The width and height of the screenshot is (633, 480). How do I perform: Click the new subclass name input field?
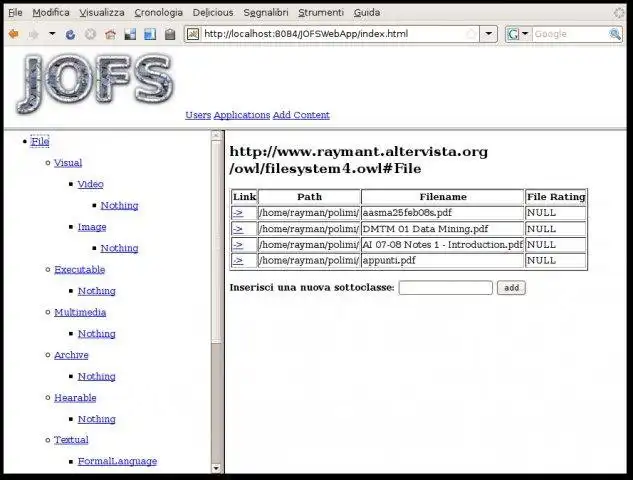tap(445, 288)
